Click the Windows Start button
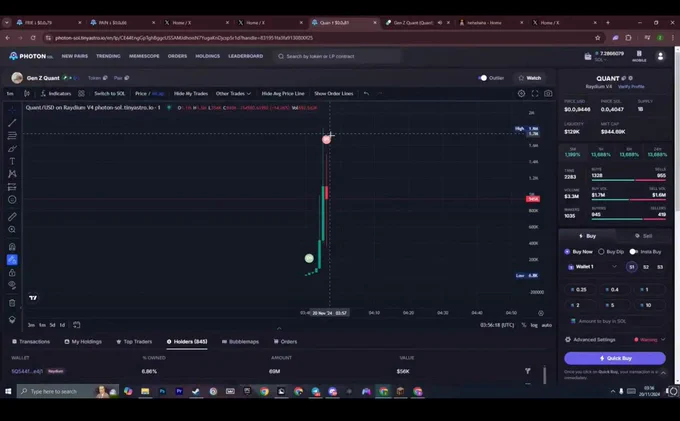This screenshot has width=680, height=421. coord(8,392)
